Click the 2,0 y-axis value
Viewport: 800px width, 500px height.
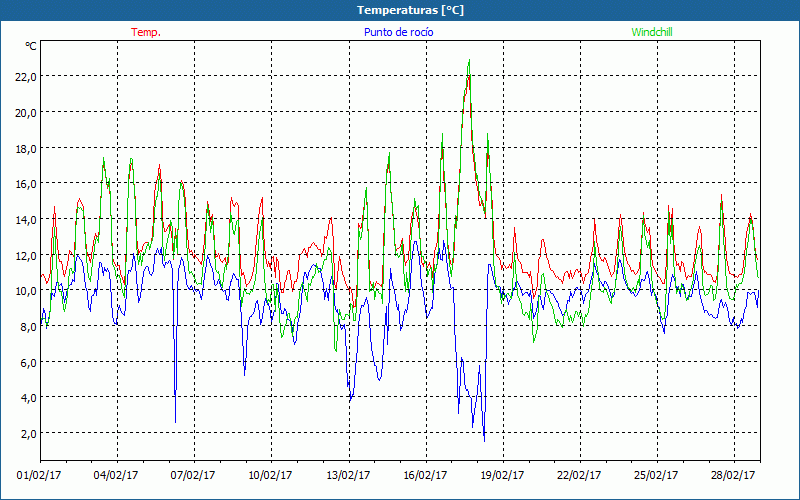pos(28,433)
